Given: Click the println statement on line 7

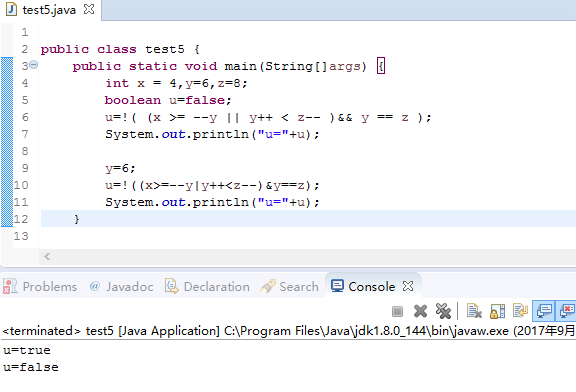Looking at the screenshot, I should (x=212, y=134).
